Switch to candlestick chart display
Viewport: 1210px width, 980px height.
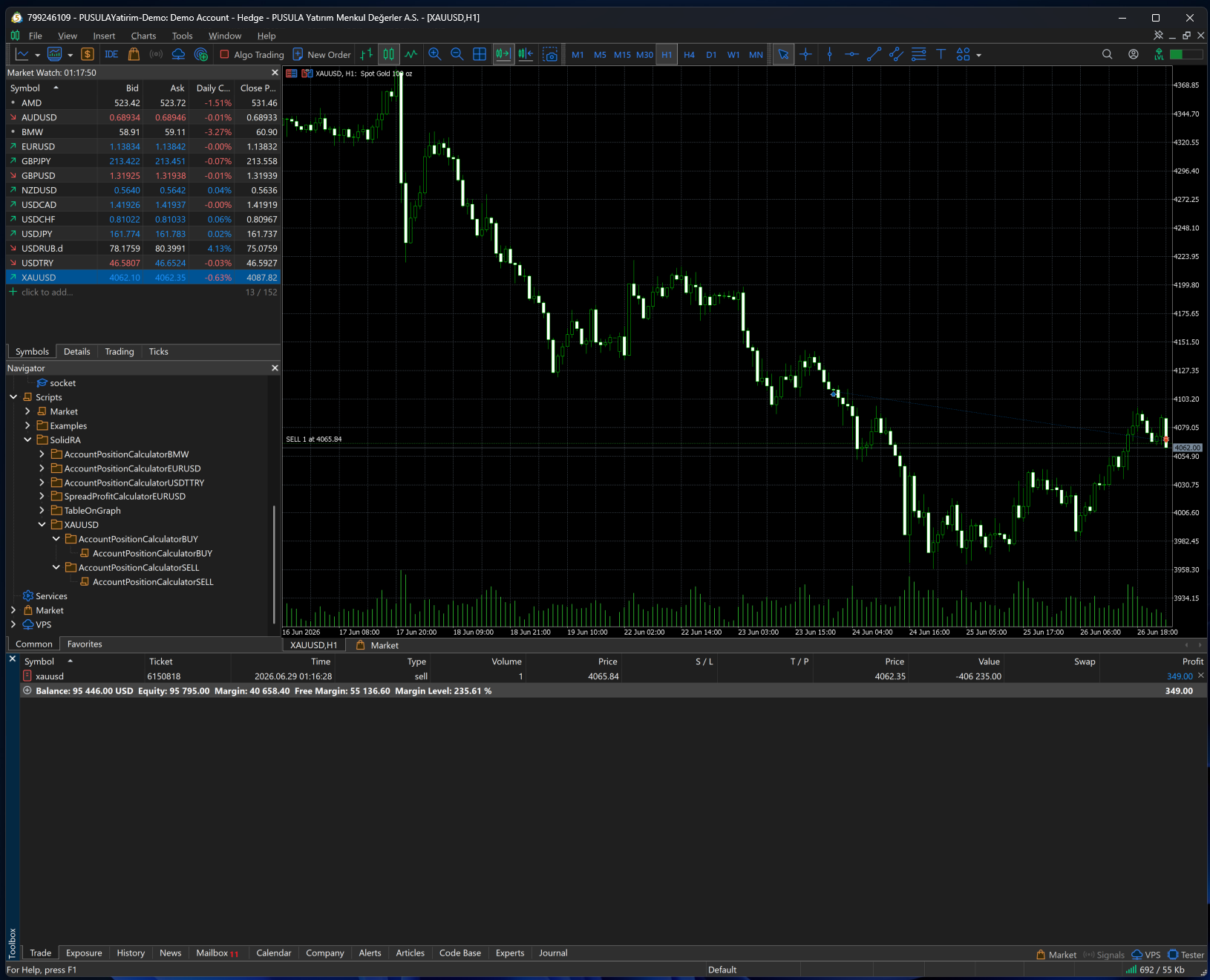point(389,54)
